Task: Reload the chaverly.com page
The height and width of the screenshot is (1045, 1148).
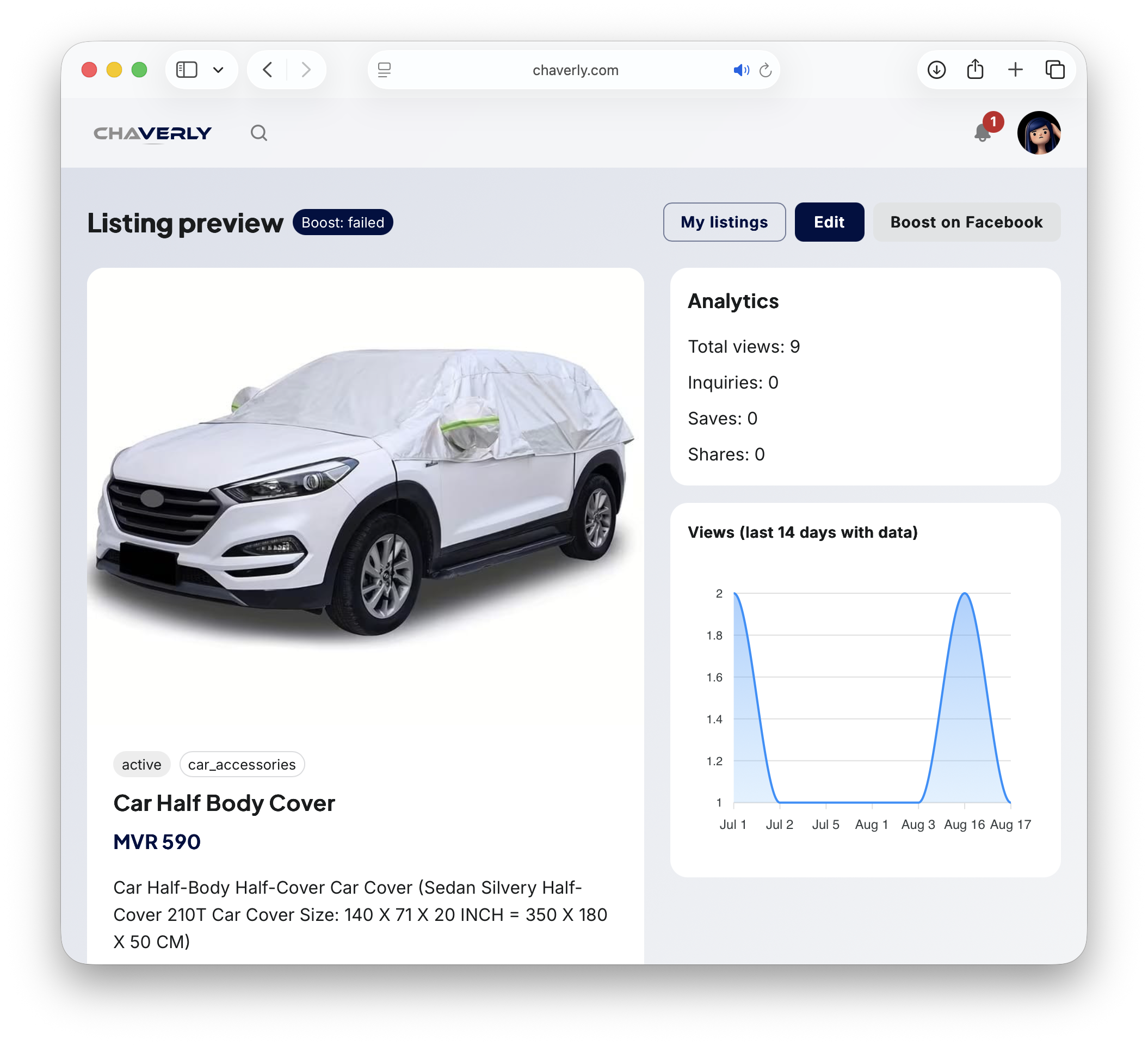Action: coord(766,70)
